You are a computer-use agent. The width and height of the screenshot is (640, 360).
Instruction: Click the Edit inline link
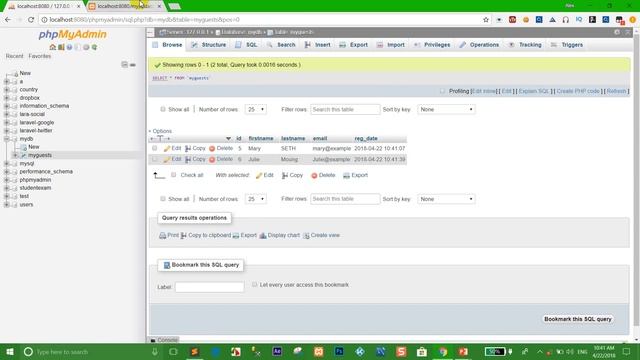[x=484, y=91]
